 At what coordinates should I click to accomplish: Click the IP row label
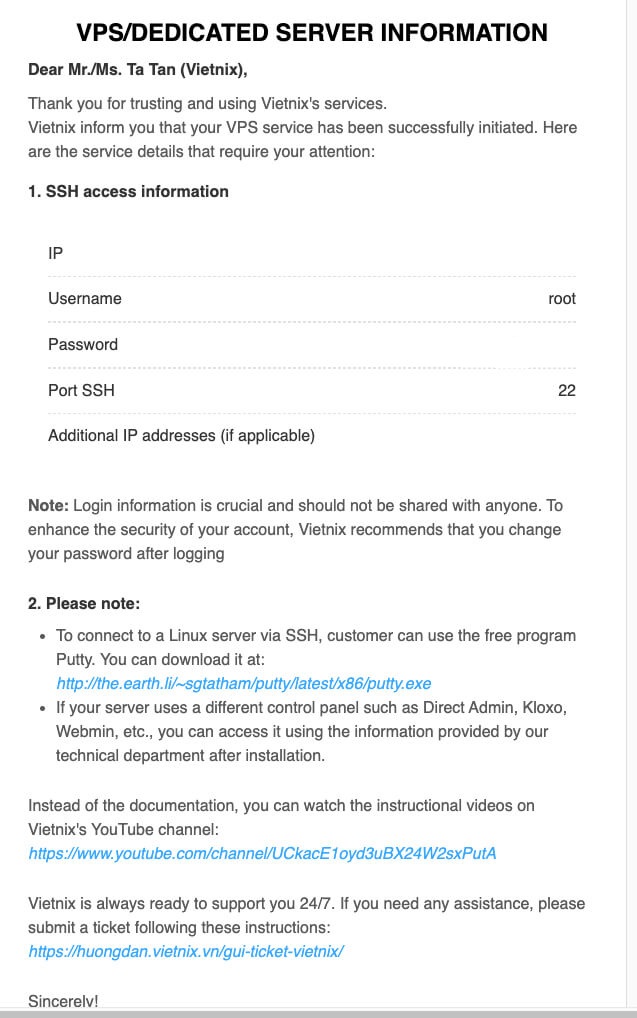point(56,253)
